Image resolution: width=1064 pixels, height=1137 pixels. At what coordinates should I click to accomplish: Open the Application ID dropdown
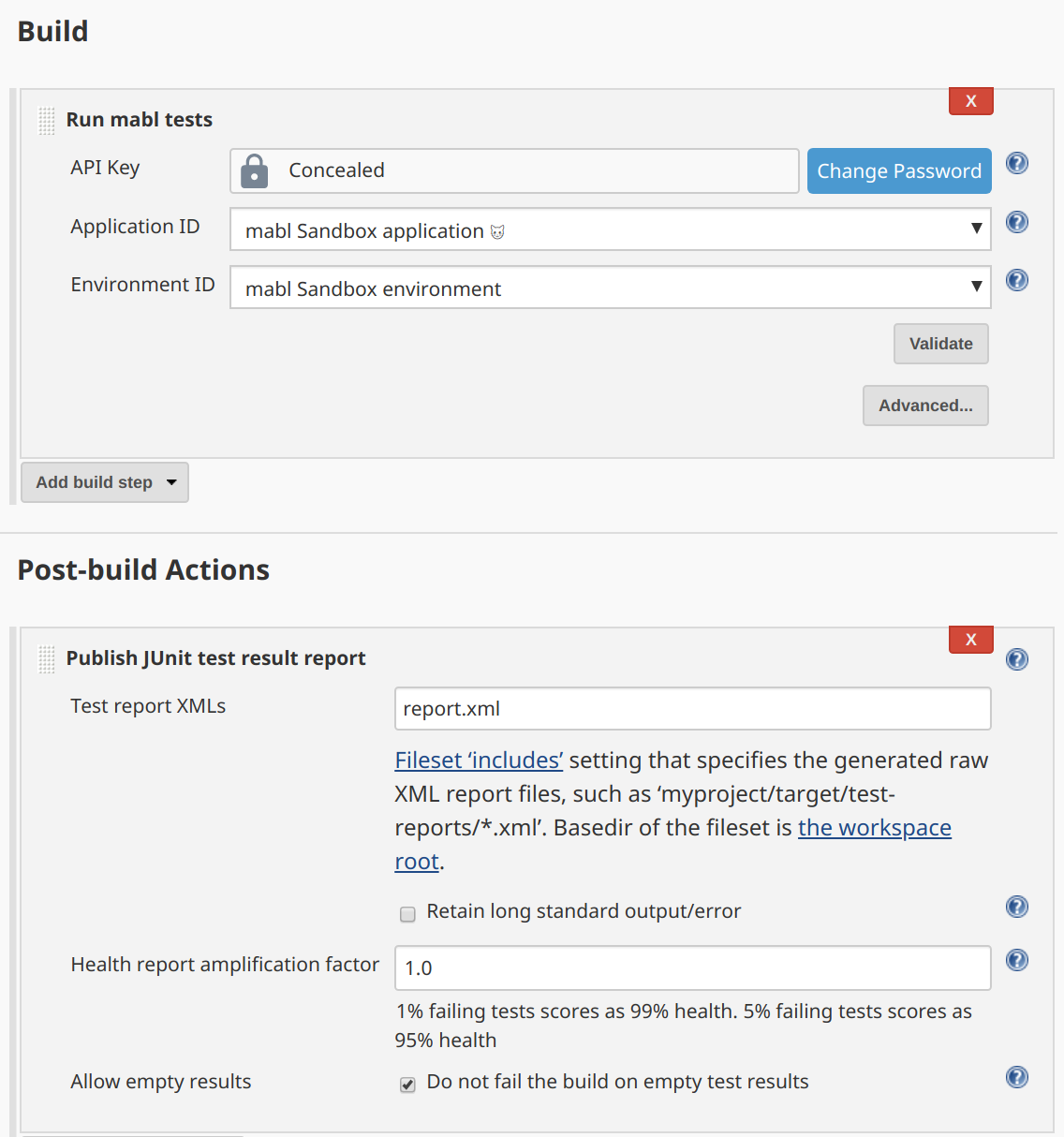[x=610, y=229]
